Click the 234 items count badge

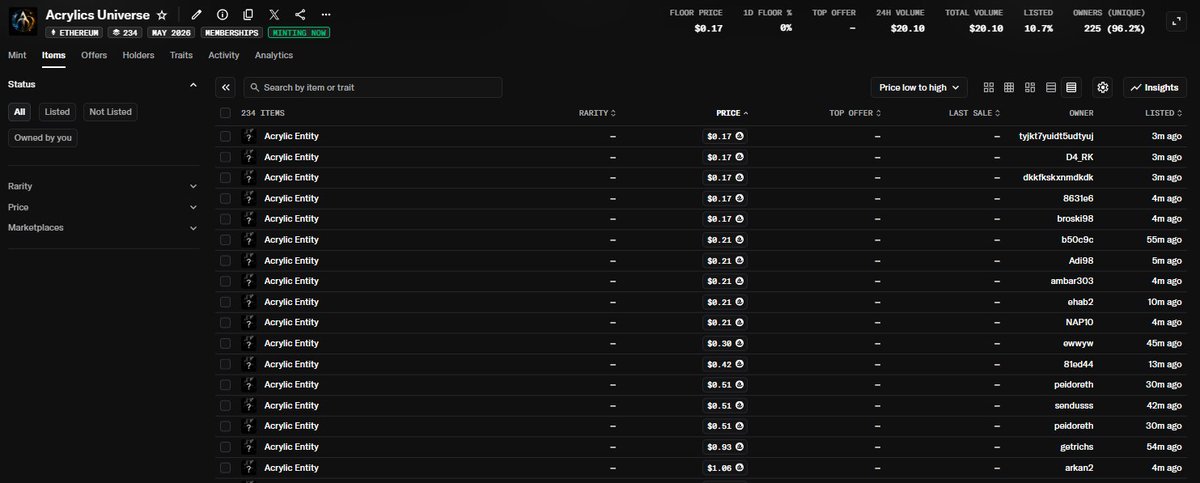coord(126,32)
